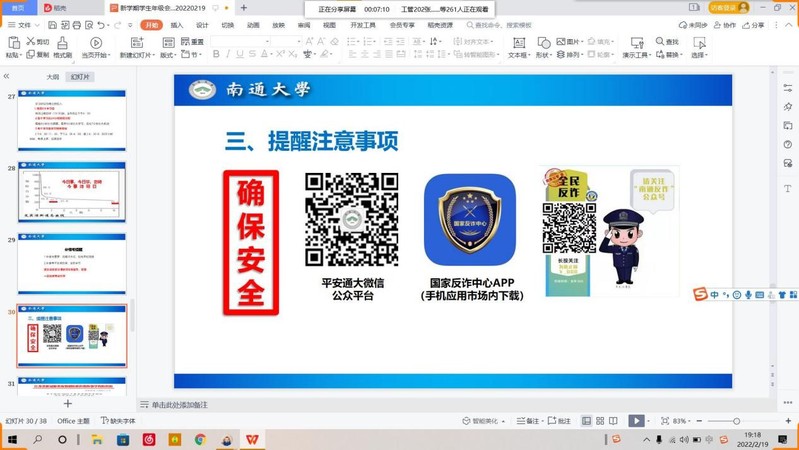Click the command search field (查找命令)
This screenshot has width=799, height=450.
pyautogui.click(x=498, y=25)
